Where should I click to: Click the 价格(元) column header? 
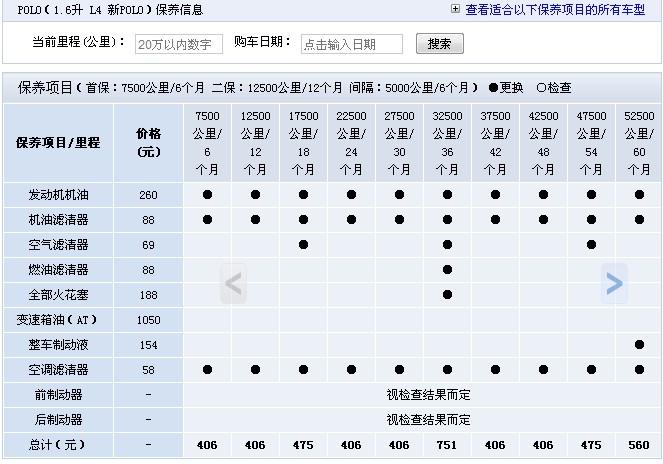coord(148,143)
